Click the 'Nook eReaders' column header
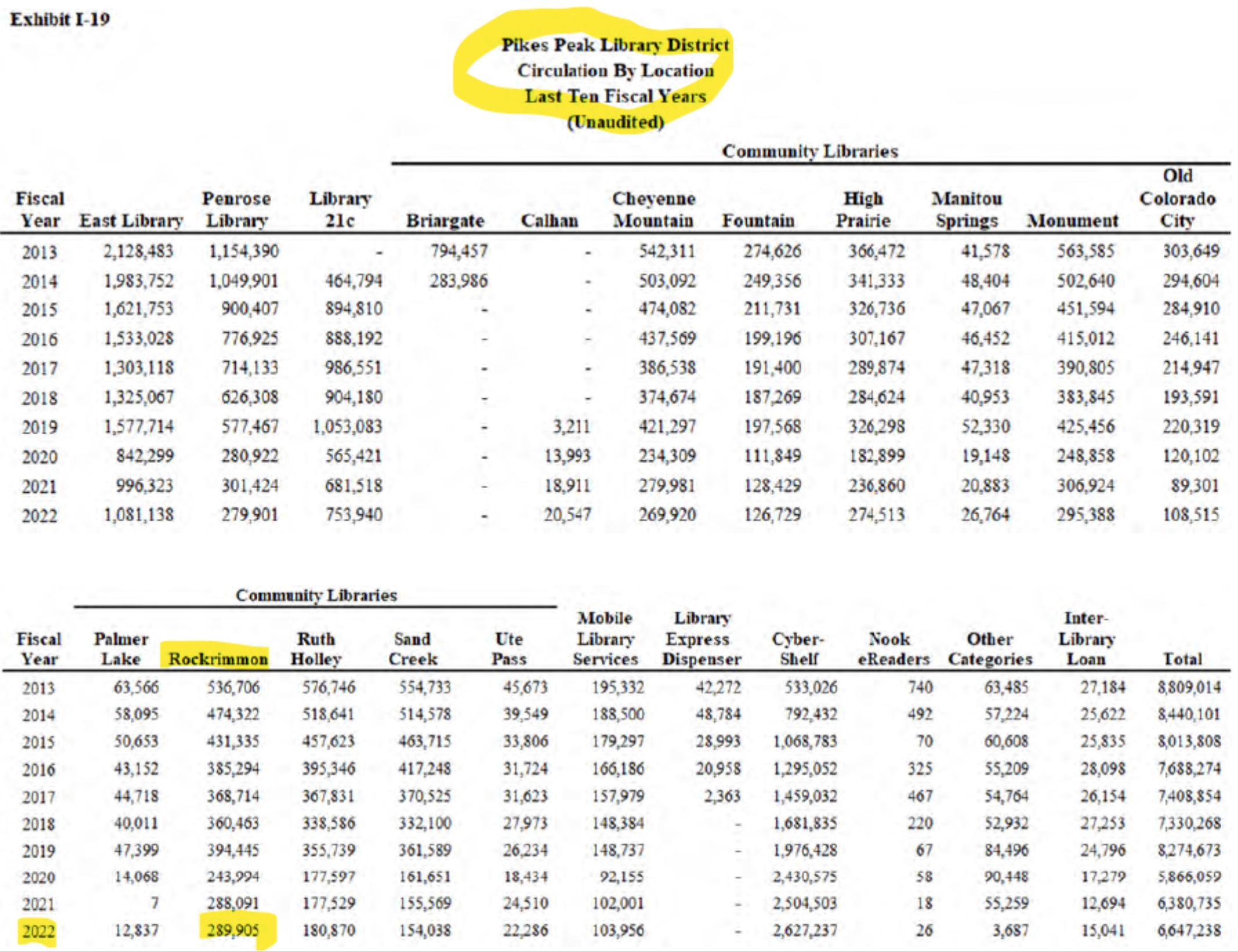 [894, 649]
